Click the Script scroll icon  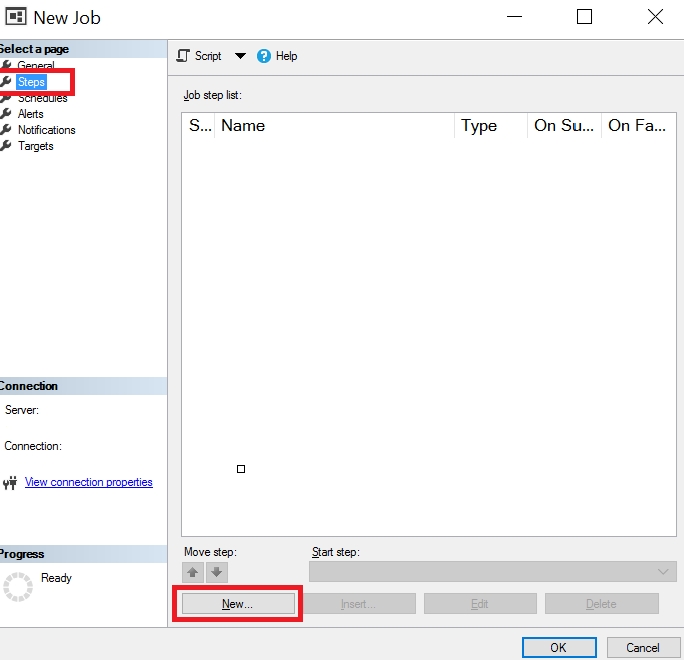point(183,56)
